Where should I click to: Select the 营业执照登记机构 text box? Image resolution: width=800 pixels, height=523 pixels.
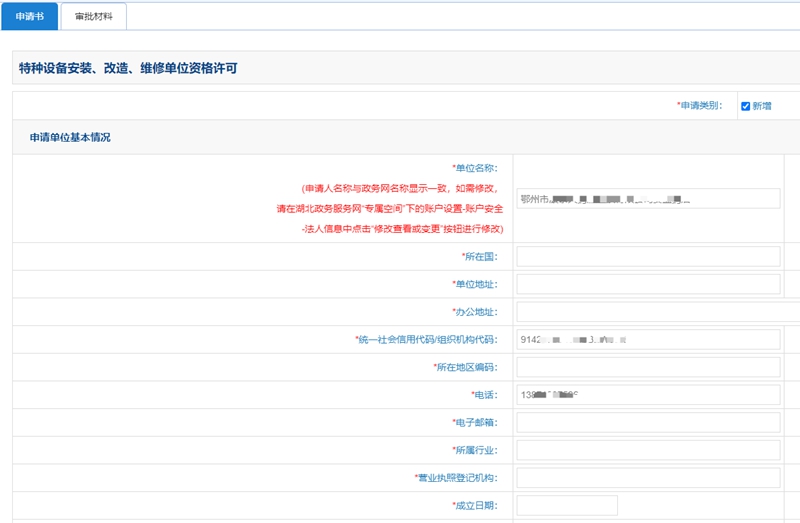tap(648, 477)
